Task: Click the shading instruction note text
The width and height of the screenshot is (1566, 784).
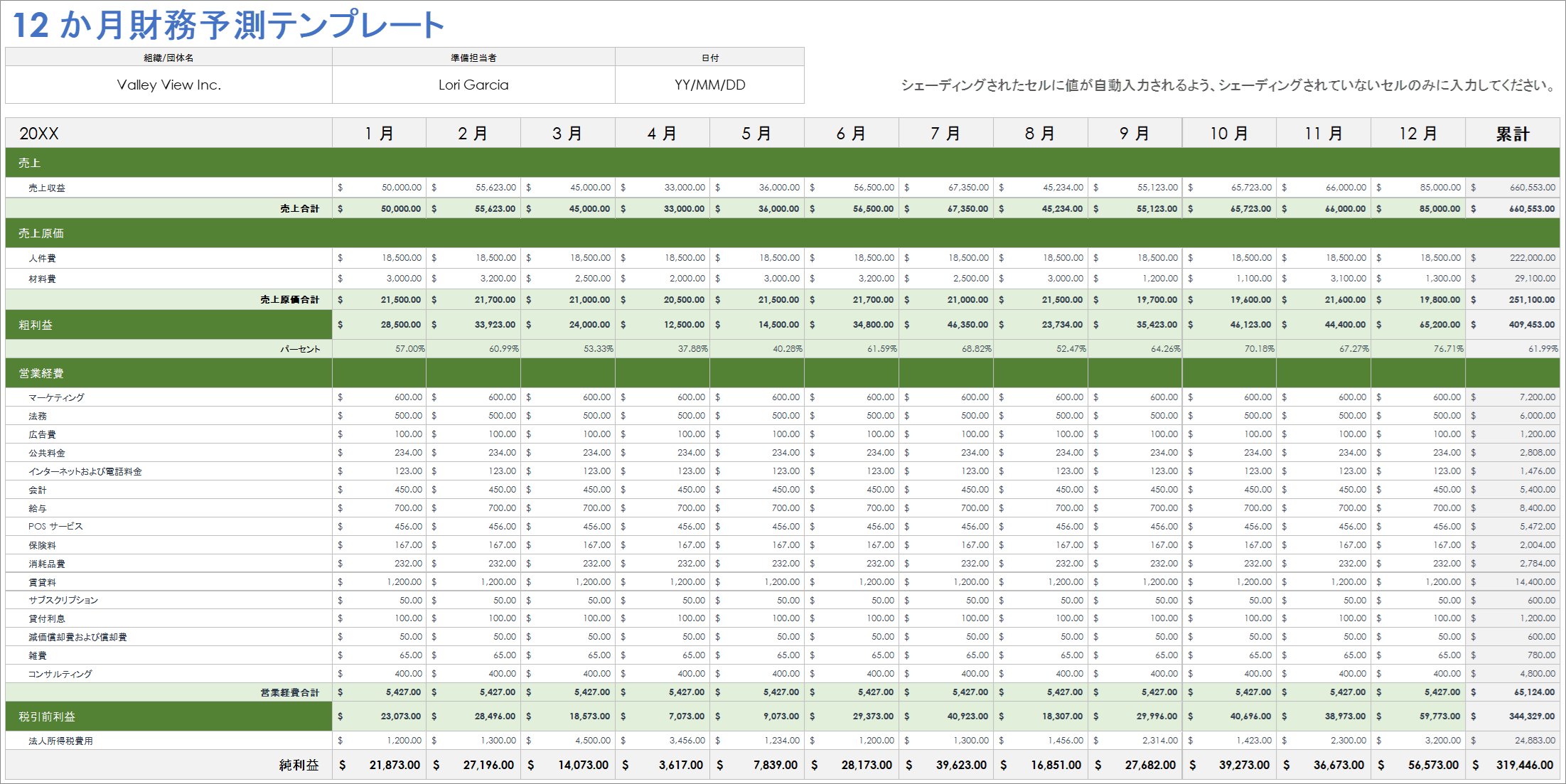Action: click(1228, 85)
